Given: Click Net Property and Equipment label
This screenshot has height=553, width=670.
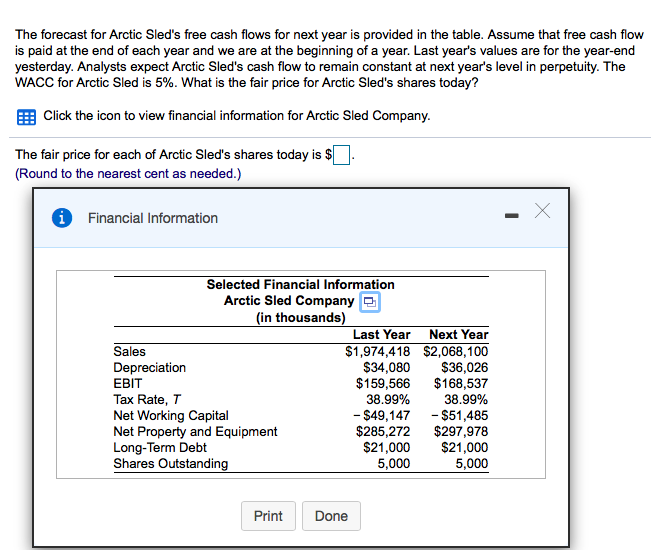Looking at the screenshot, I should pos(195,432).
